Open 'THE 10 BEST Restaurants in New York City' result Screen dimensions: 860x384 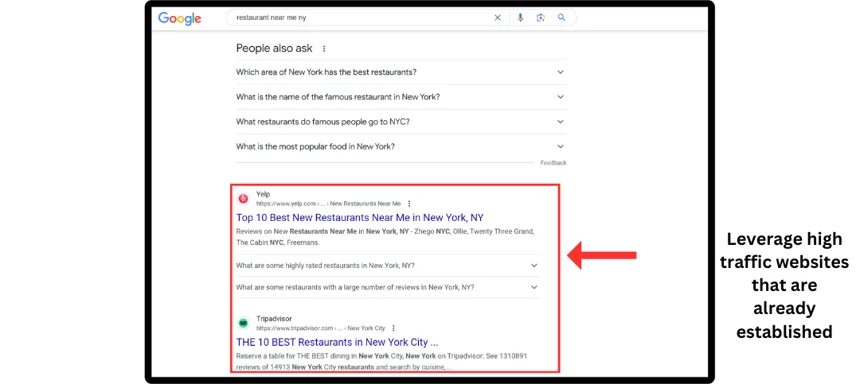[x=337, y=342]
